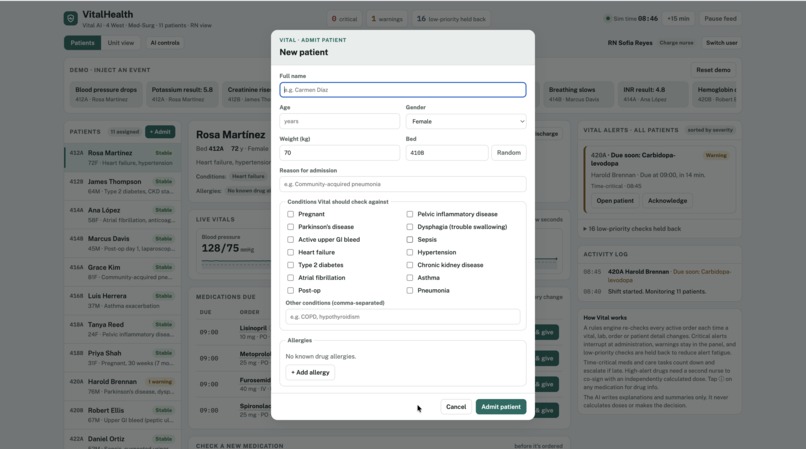Inject the INR result: 4.8 event

pyautogui.click(x=653, y=94)
